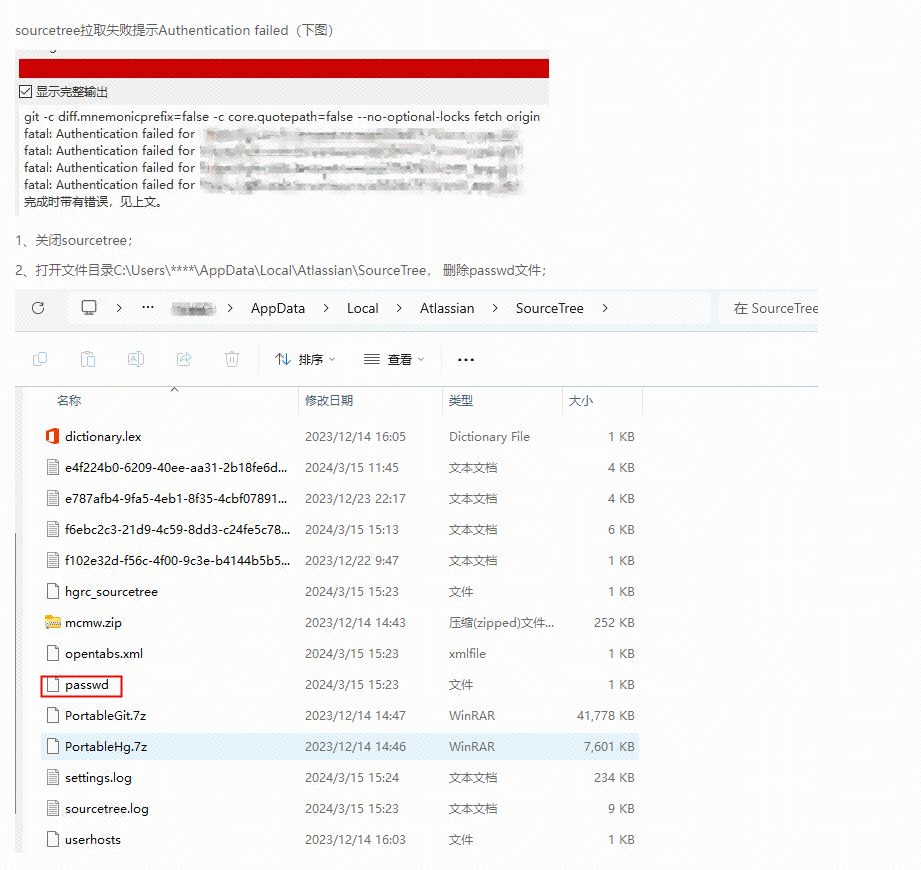This screenshot has height=870, width=921.
Task: Select the sourcetree.log file name
Action: (107, 809)
